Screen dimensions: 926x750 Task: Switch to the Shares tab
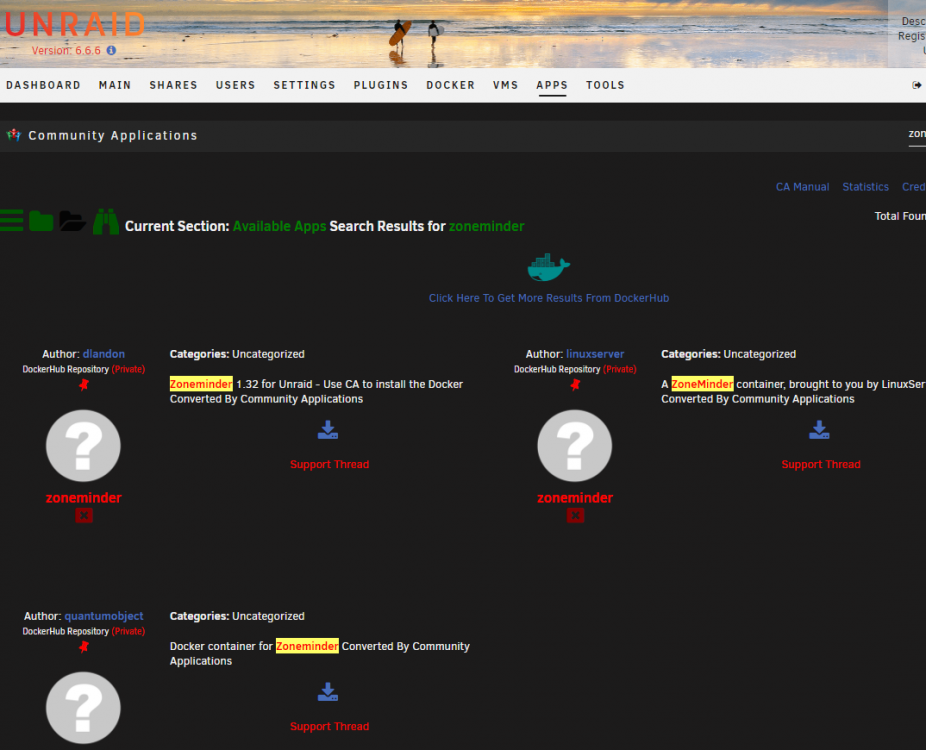tap(174, 85)
